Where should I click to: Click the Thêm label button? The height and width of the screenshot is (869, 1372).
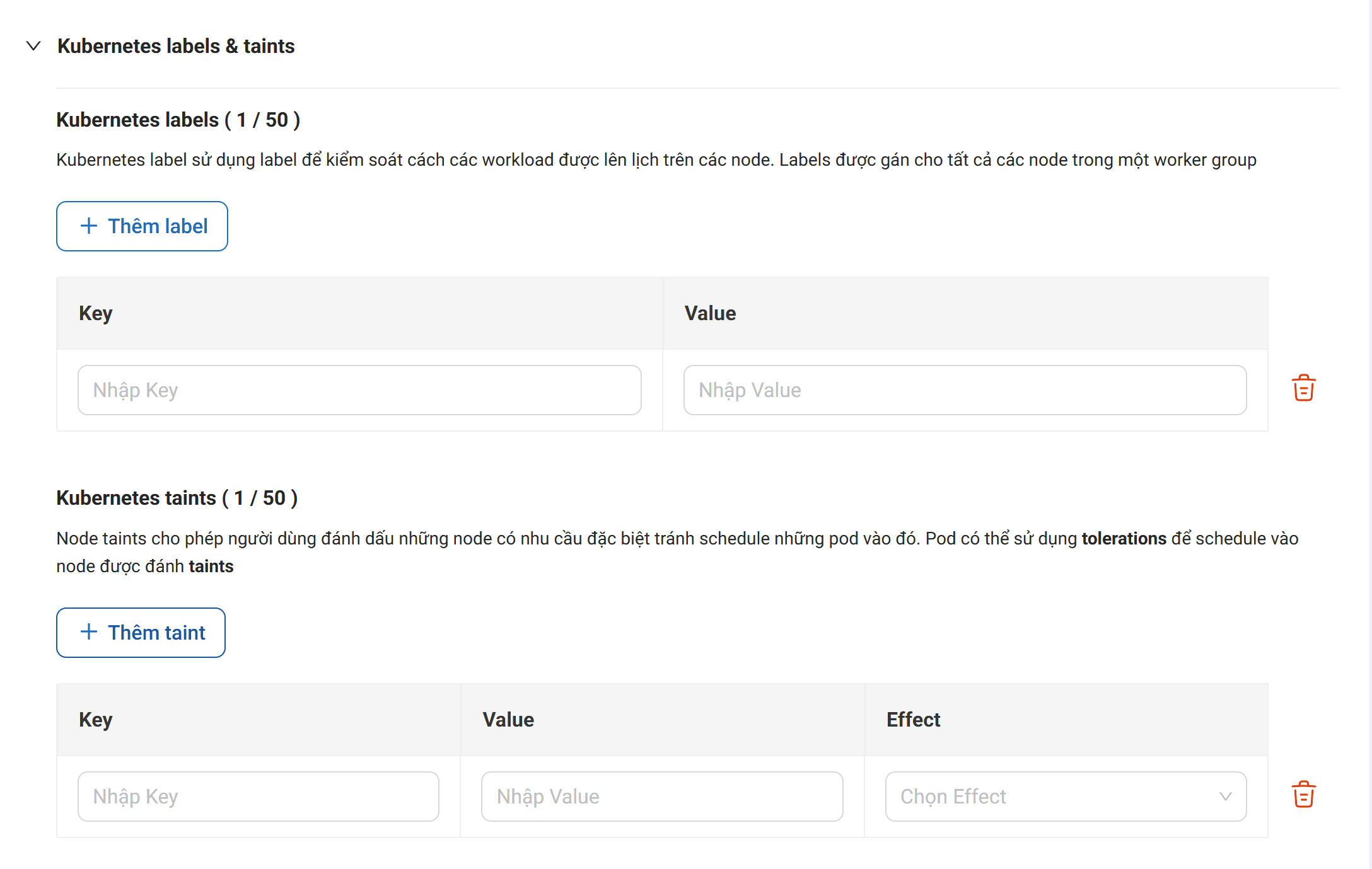click(142, 226)
